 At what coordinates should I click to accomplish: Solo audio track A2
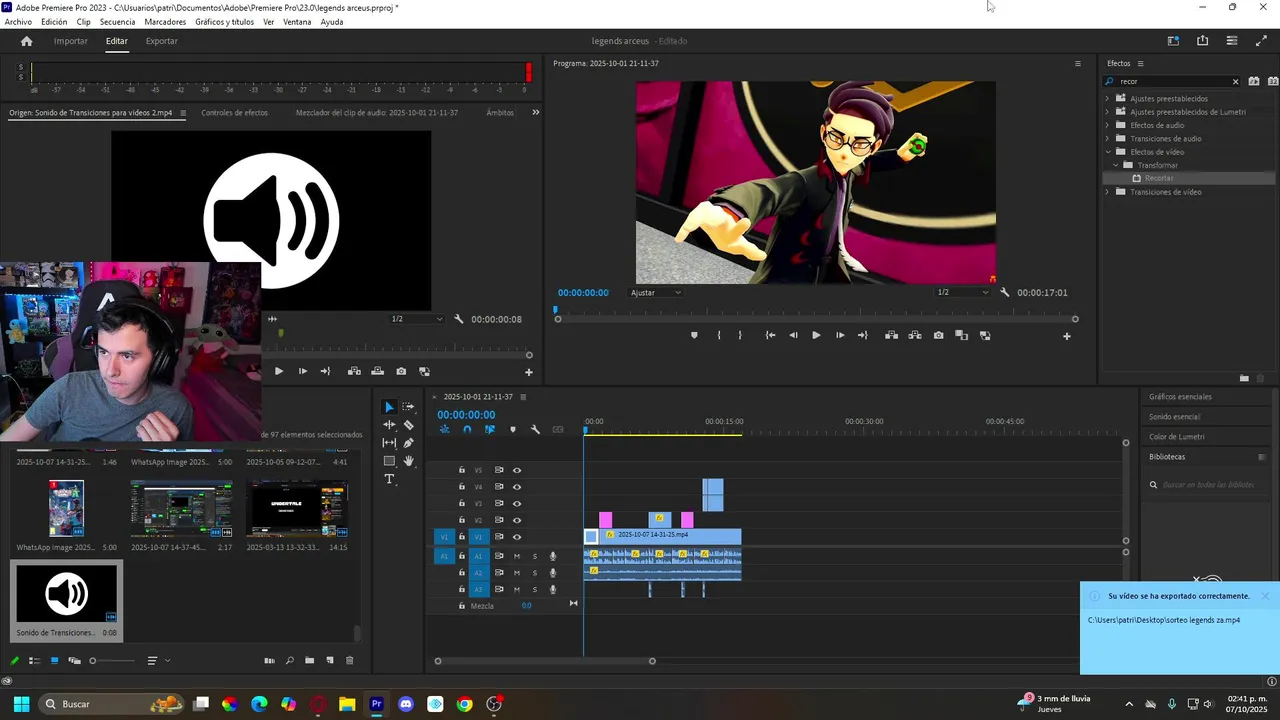(x=534, y=573)
